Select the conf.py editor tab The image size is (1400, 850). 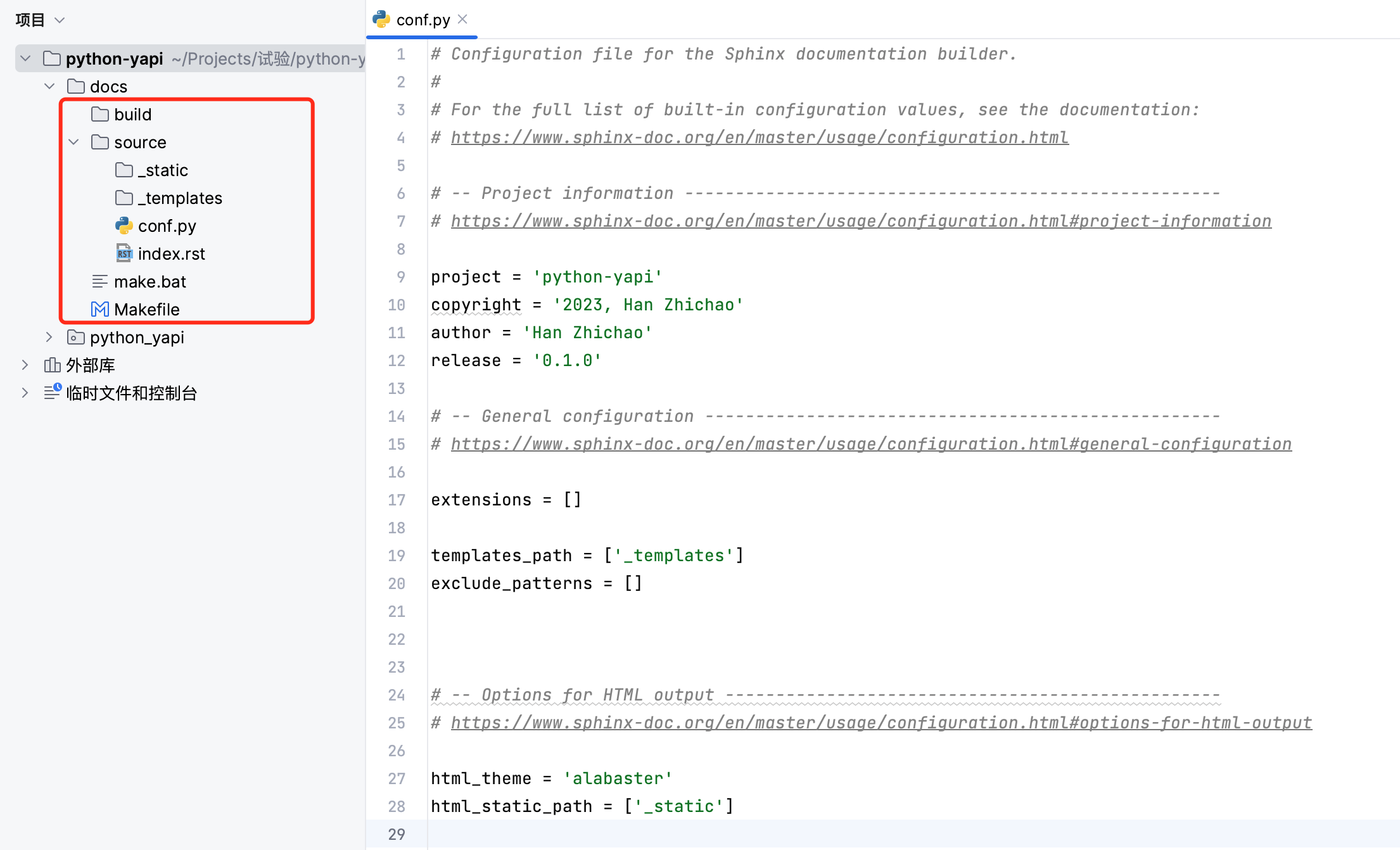click(x=423, y=20)
